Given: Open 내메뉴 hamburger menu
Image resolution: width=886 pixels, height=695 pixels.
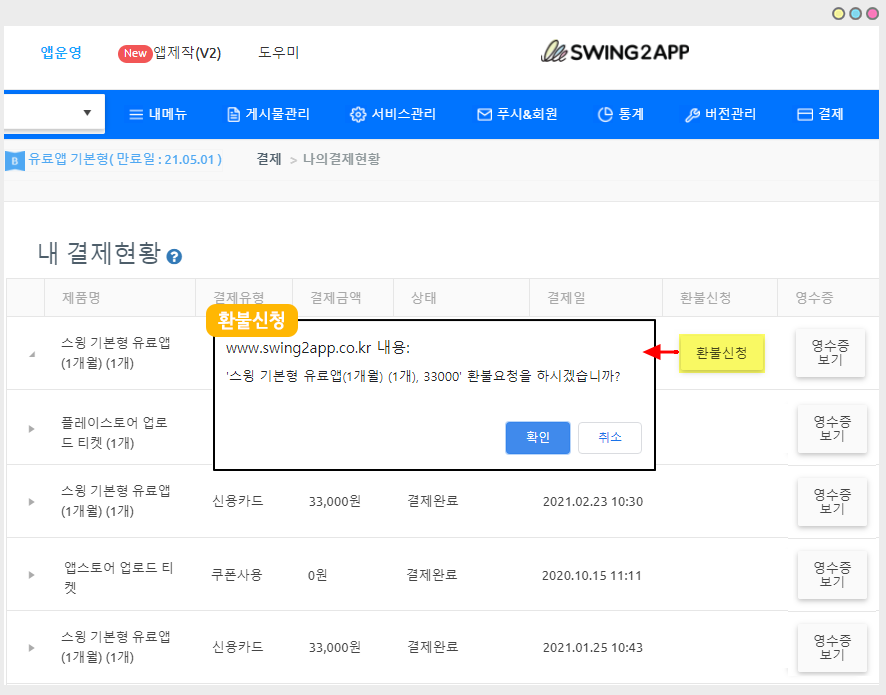Looking at the screenshot, I should (158, 114).
